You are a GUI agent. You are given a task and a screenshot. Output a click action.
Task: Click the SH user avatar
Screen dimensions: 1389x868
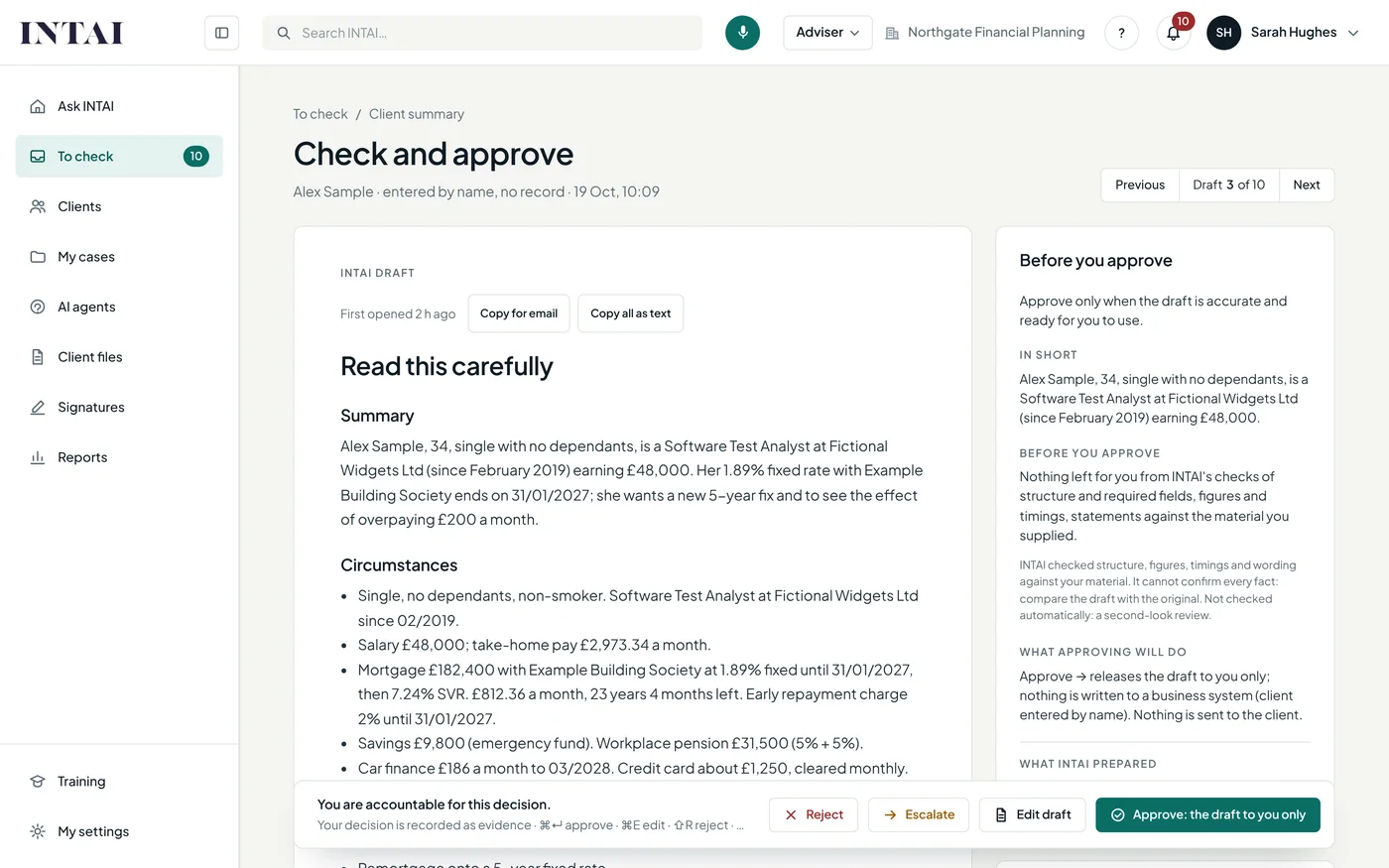tap(1223, 33)
